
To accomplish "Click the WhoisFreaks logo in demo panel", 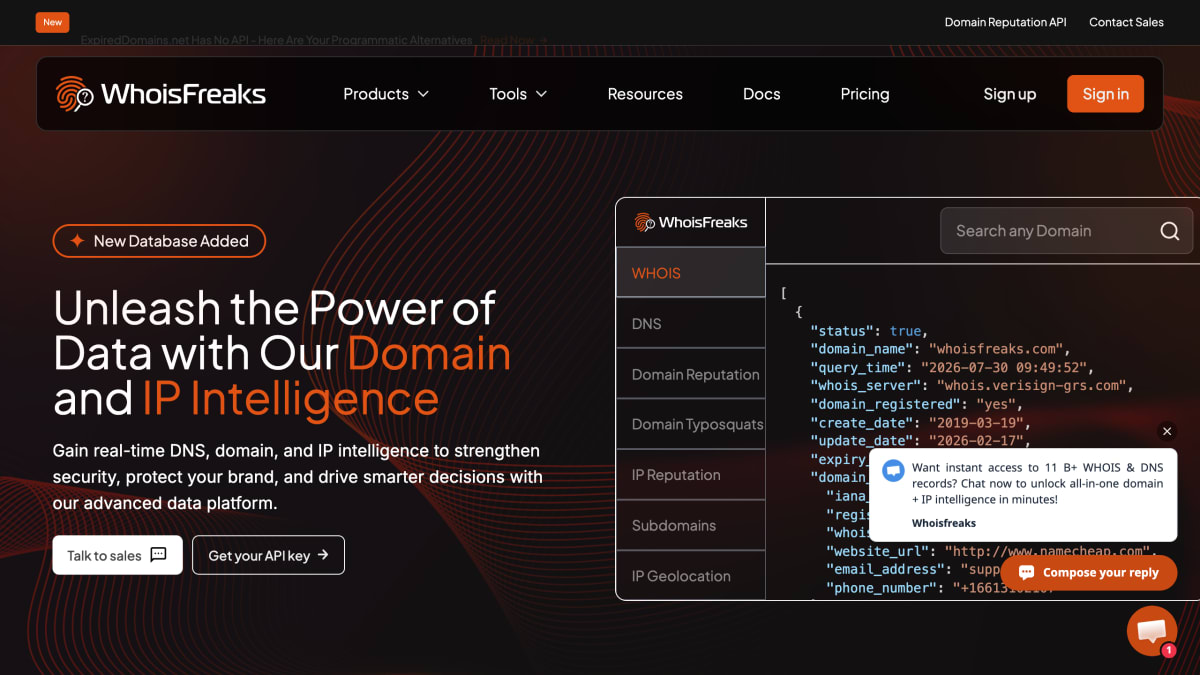I will (690, 222).
